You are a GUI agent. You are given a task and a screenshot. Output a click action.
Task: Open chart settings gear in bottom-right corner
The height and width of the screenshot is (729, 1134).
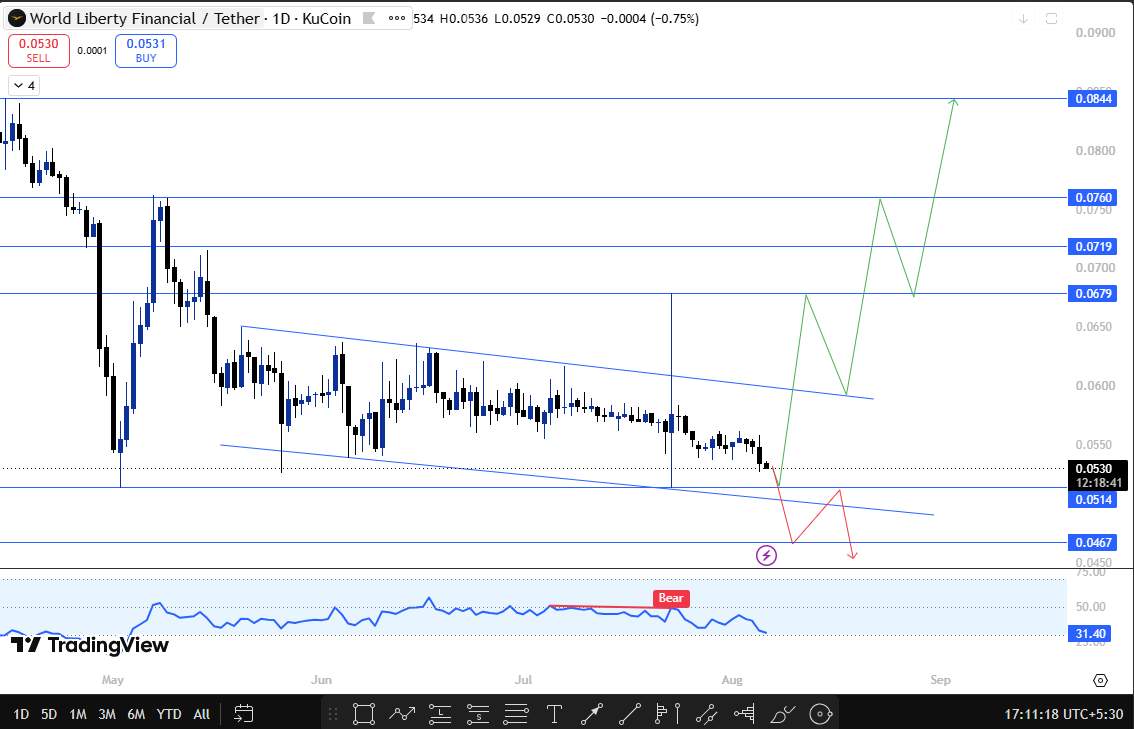(1100, 681)
